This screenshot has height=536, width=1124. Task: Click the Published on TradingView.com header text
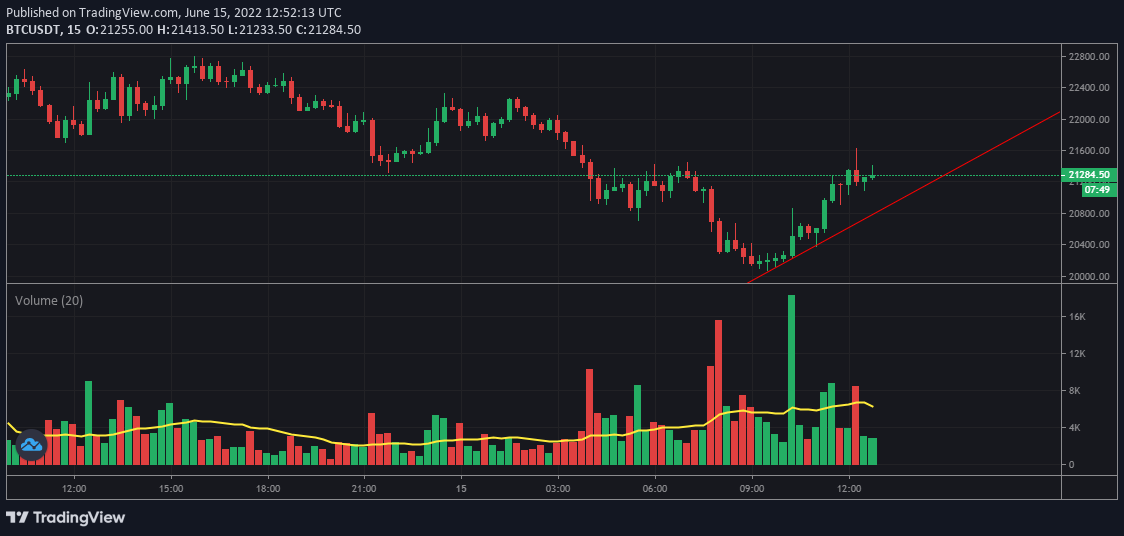173,13
